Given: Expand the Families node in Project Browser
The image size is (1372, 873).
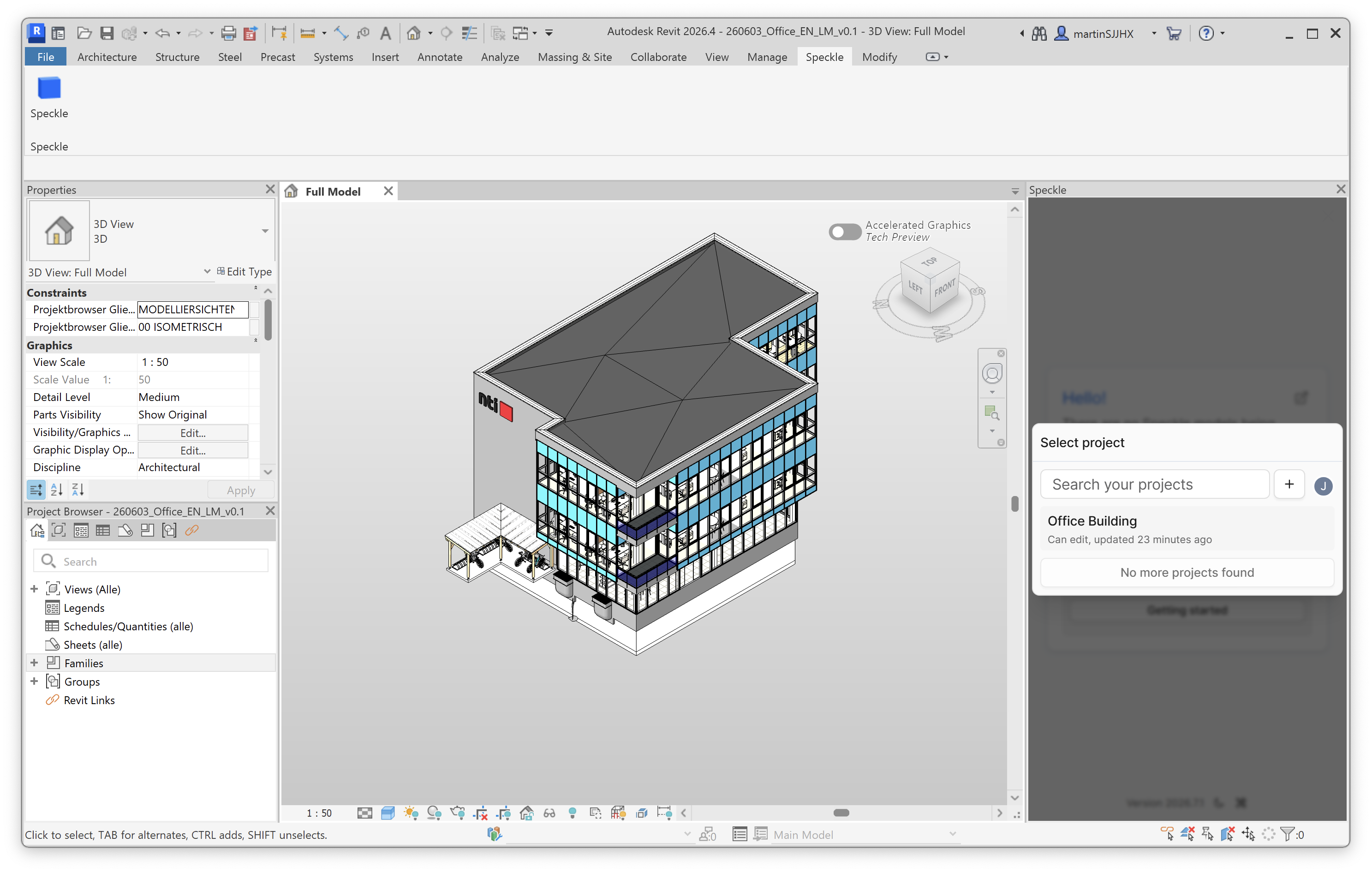Looking at the screenshot, I should (x=34, y=663).
